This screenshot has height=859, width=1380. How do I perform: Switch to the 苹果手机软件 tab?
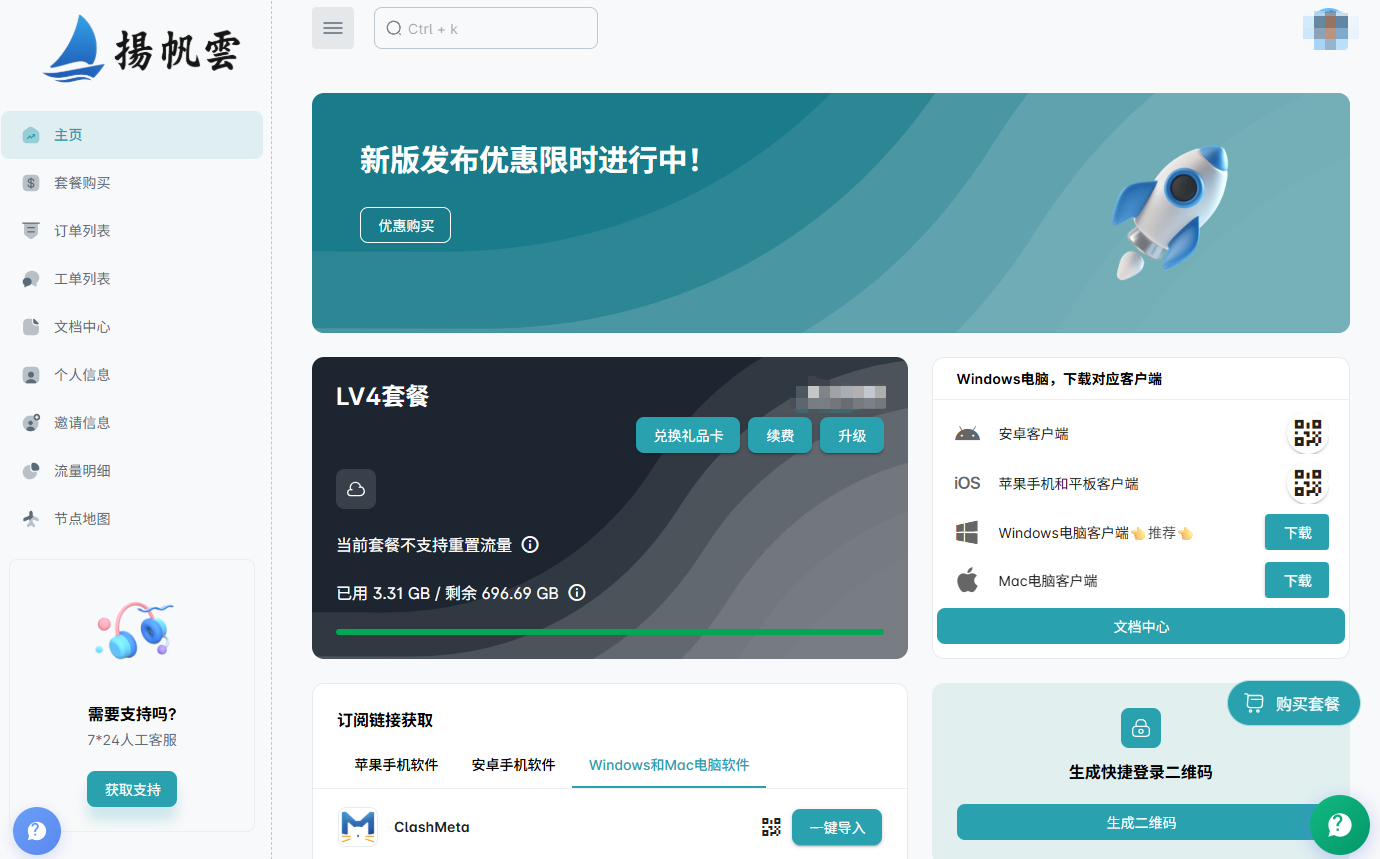click(395, 765)
